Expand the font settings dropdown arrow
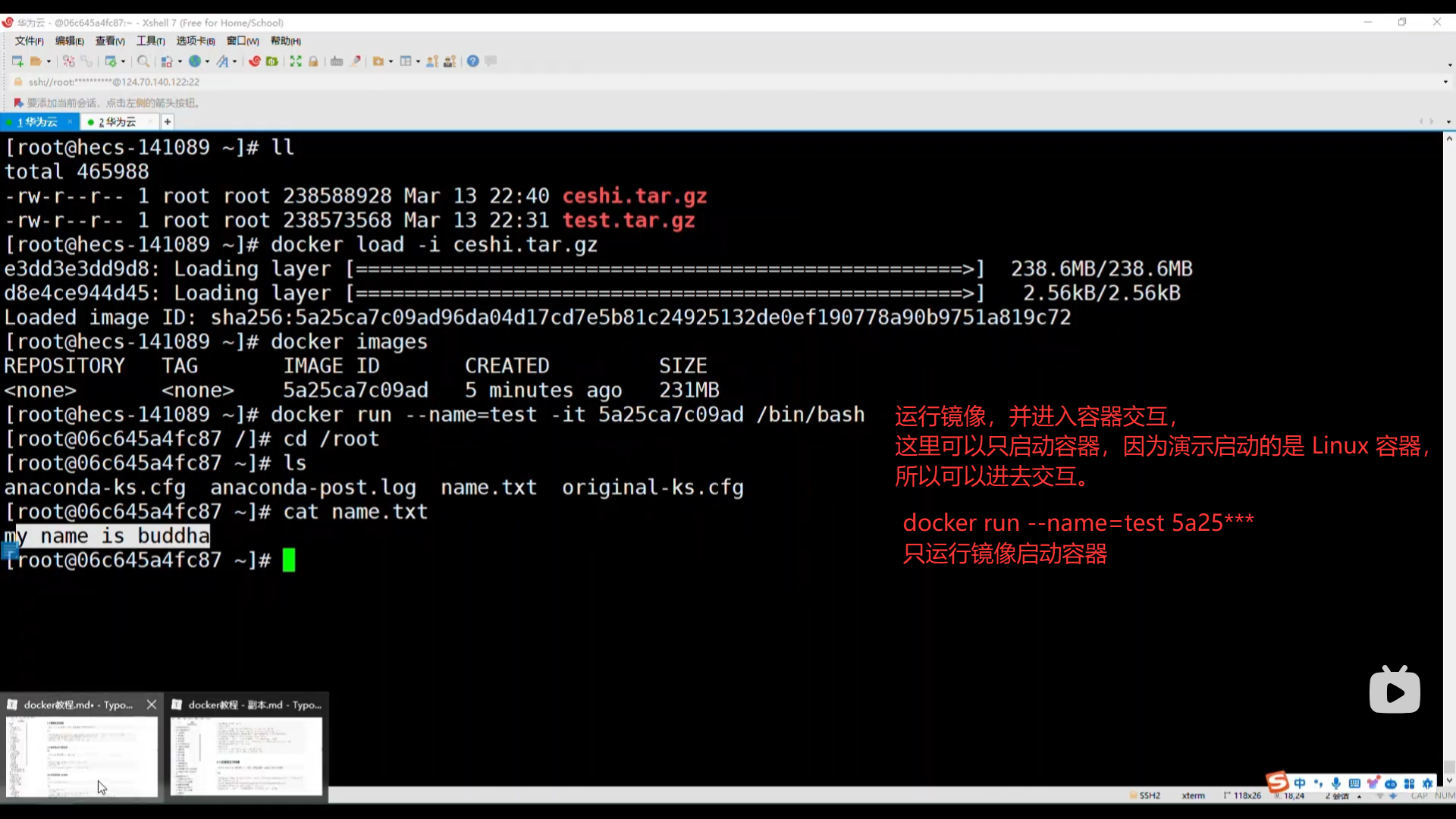 coord(234,62)
